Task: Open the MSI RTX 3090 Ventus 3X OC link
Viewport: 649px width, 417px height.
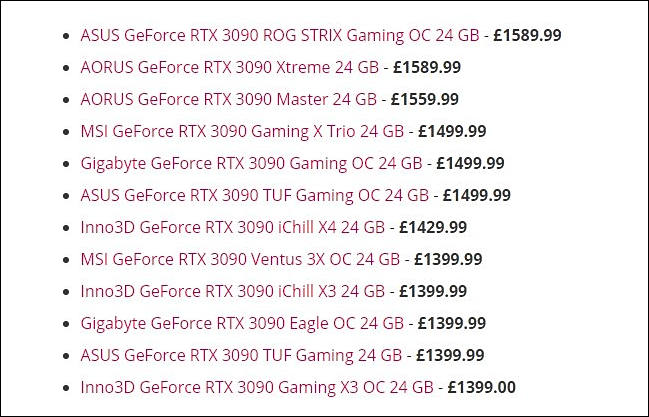Action: point(240,260)
